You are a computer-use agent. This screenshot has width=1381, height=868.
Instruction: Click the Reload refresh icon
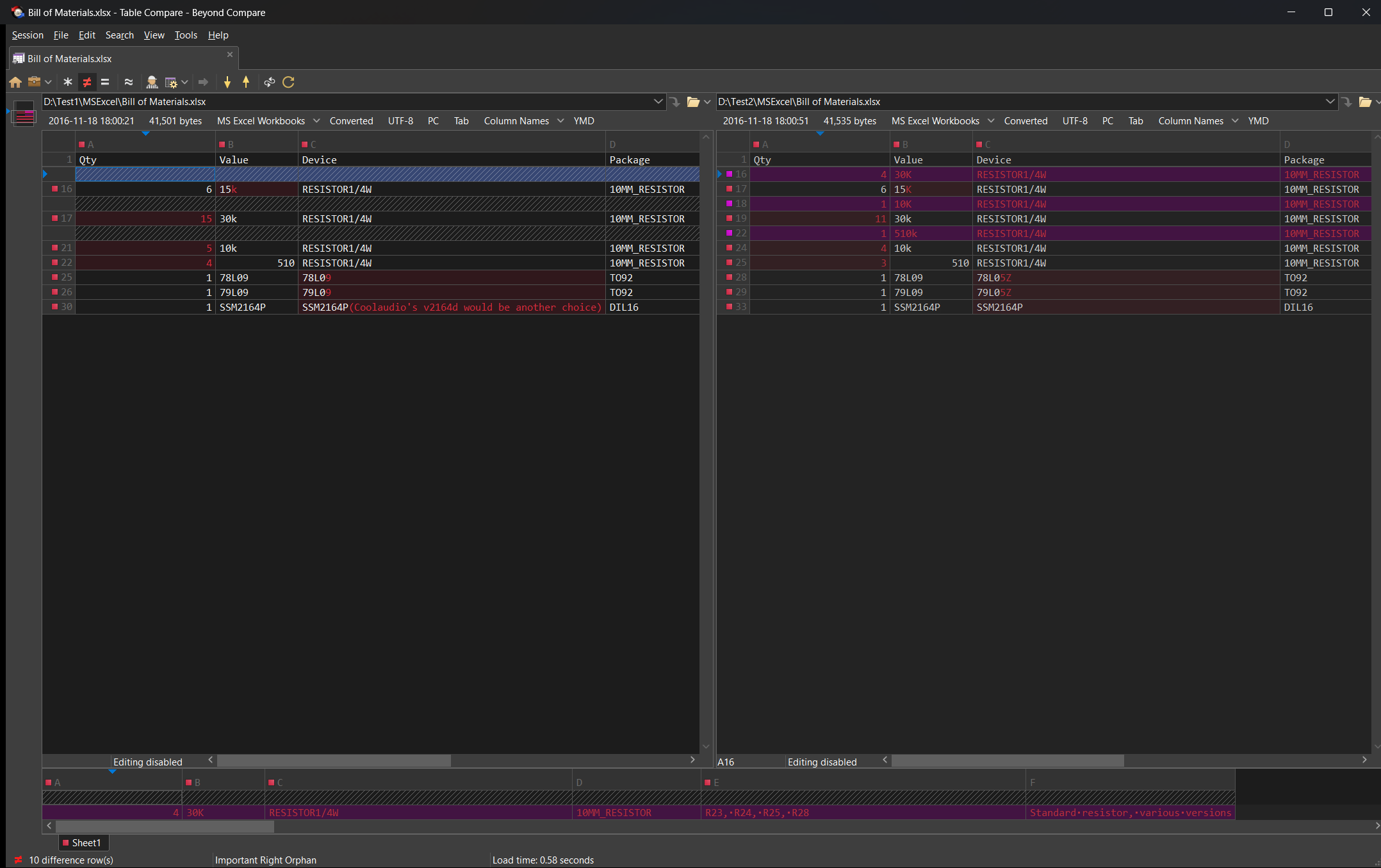(288, 82)
